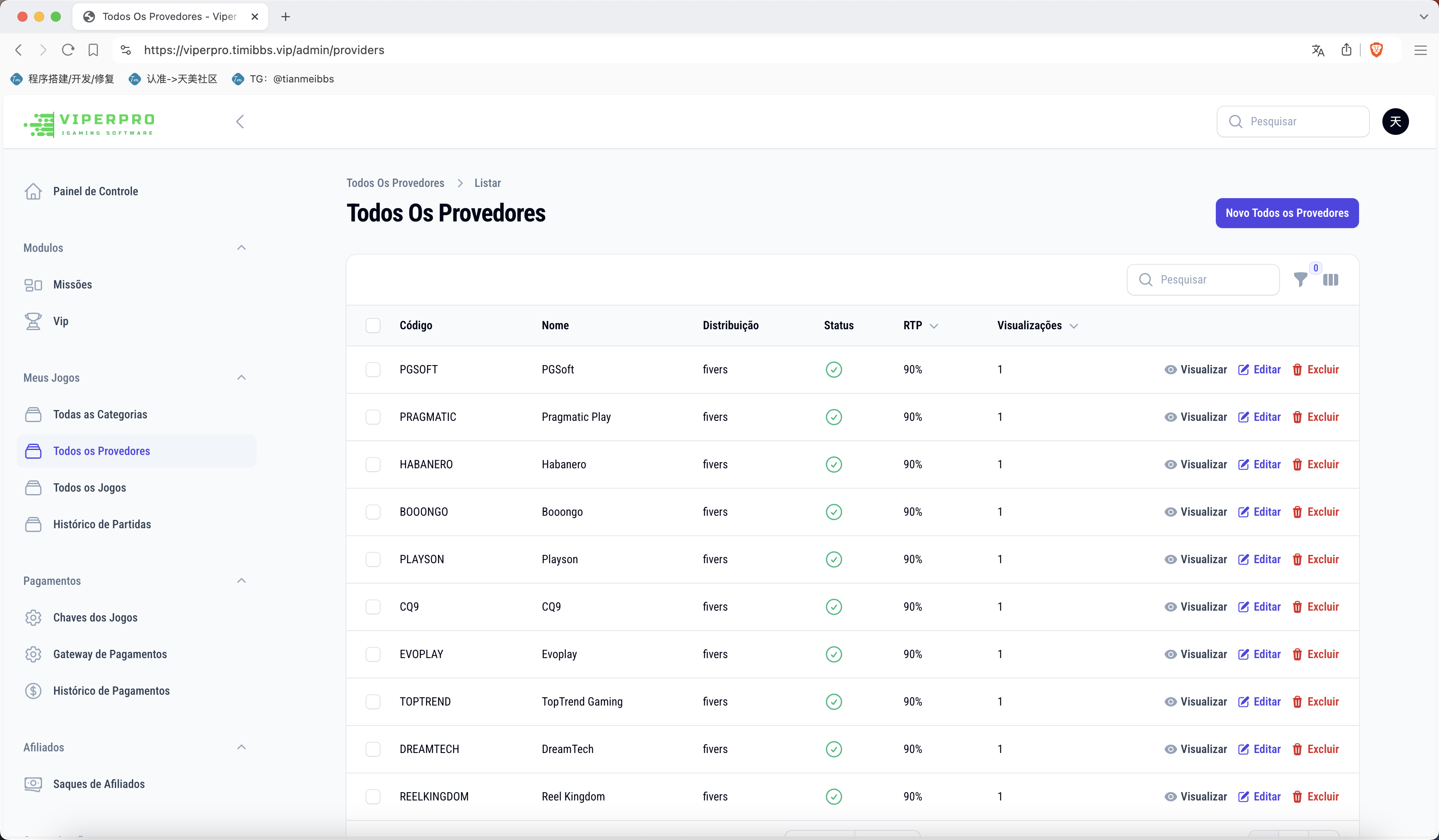Screen dimensions: 1439x840
Task: Open the table filter funnel icon
Action: (1300, 280)
